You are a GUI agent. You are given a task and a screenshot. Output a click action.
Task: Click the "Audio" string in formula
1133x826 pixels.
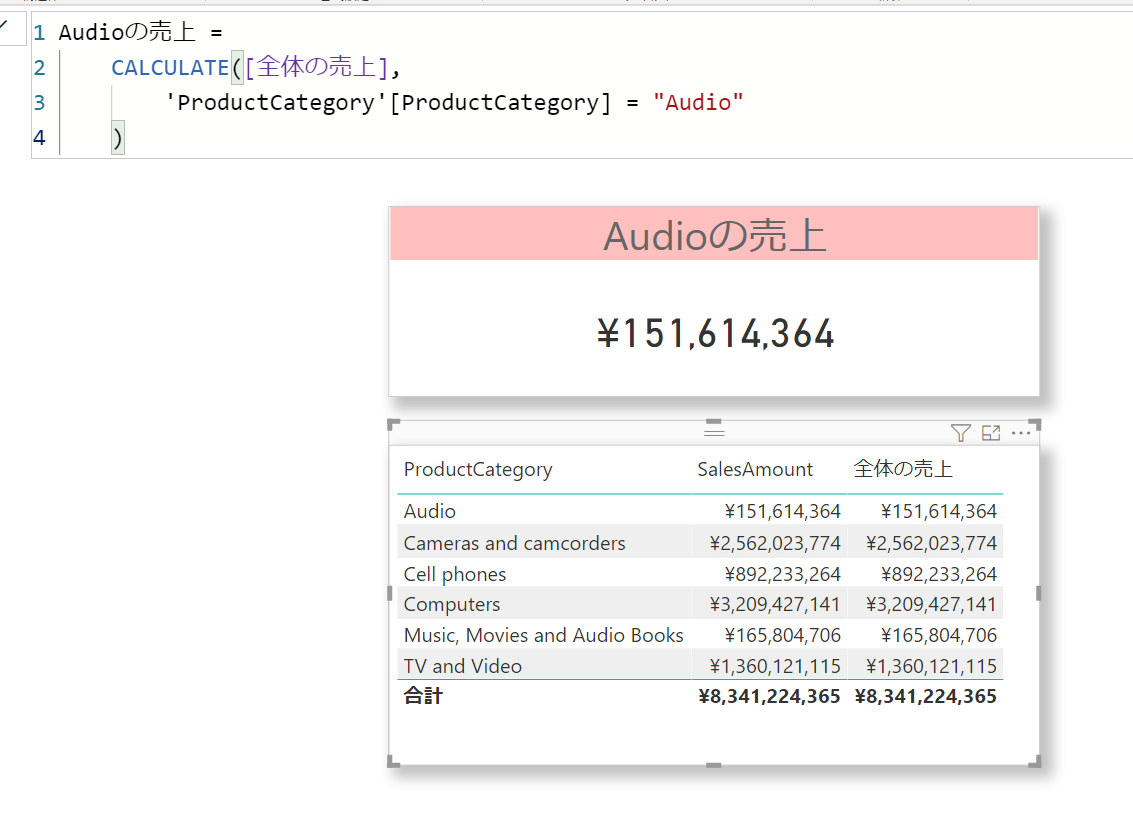[697, 103]
